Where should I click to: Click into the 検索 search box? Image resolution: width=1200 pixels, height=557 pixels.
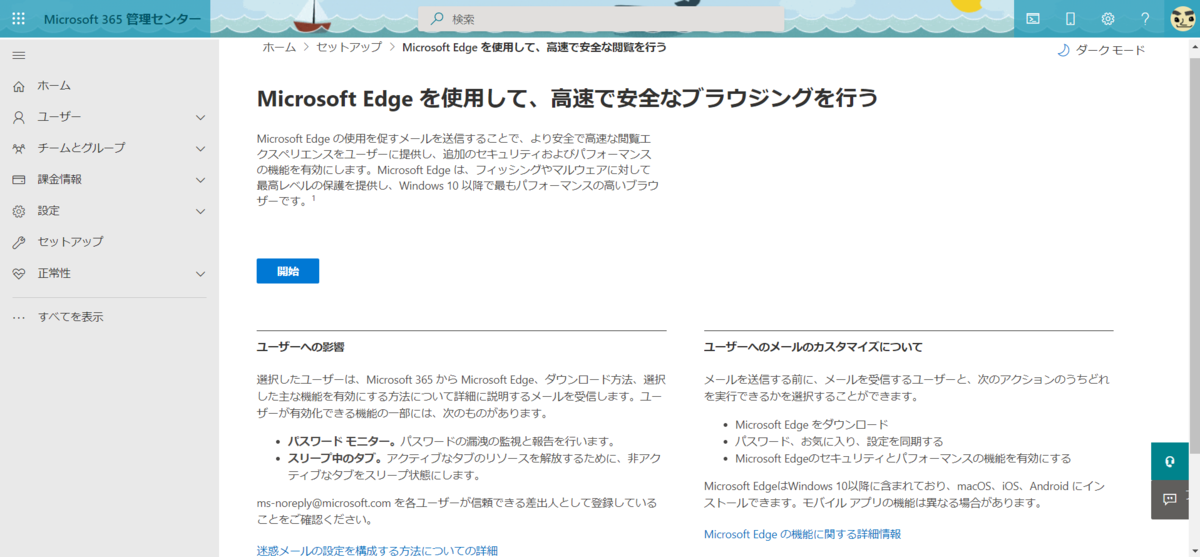(x=600, y=19)
